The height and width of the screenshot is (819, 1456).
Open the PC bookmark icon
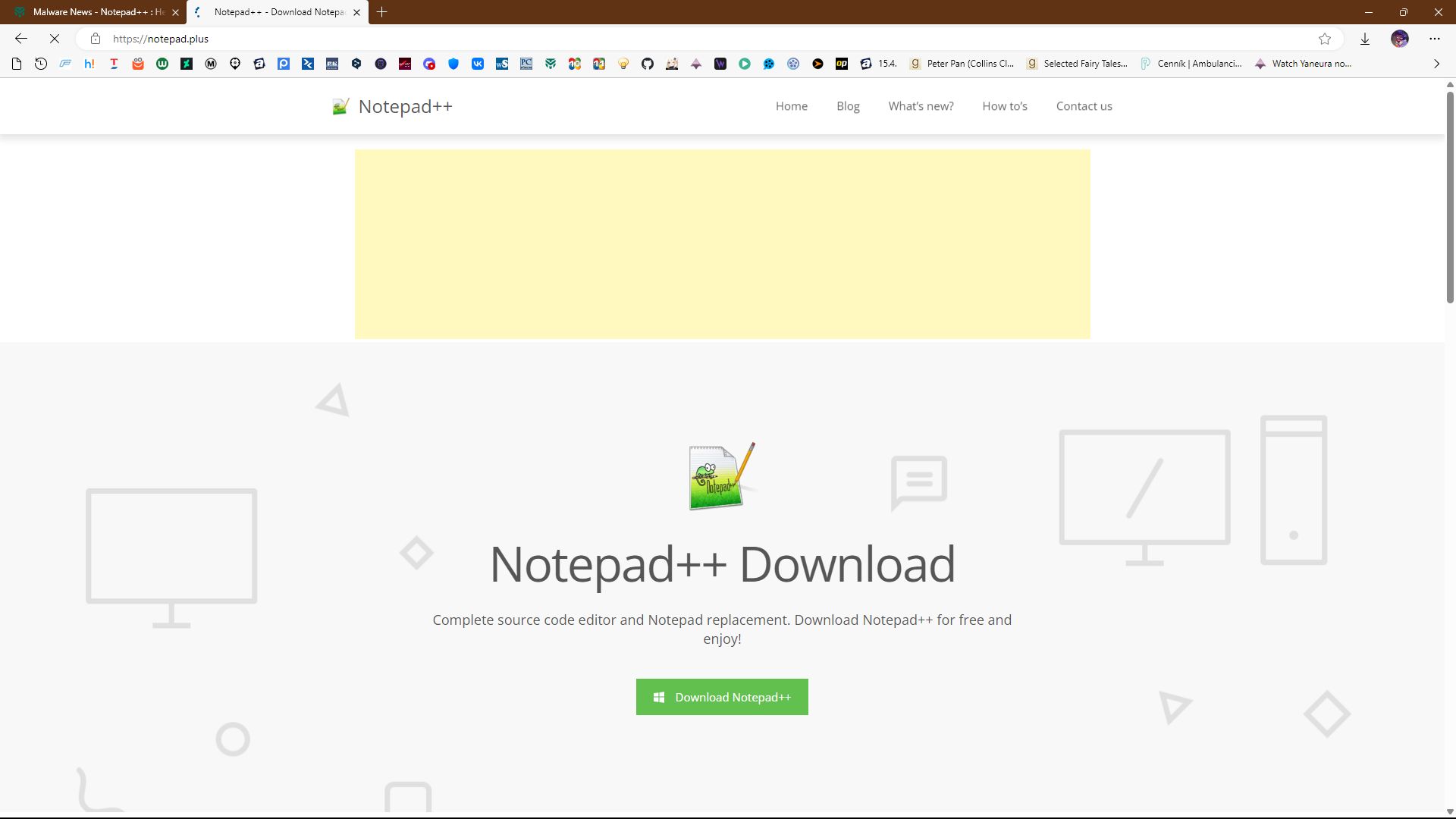tap(526, 64)
